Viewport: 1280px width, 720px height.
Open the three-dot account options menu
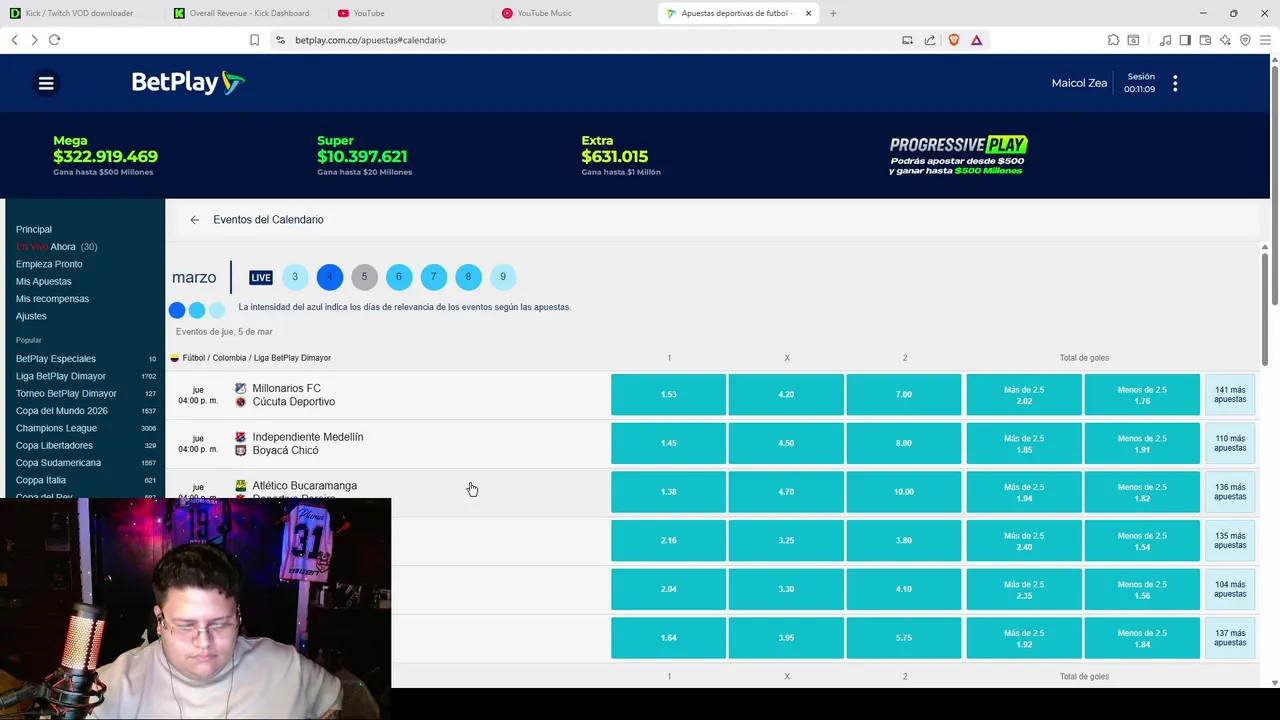coord(1175,84)
